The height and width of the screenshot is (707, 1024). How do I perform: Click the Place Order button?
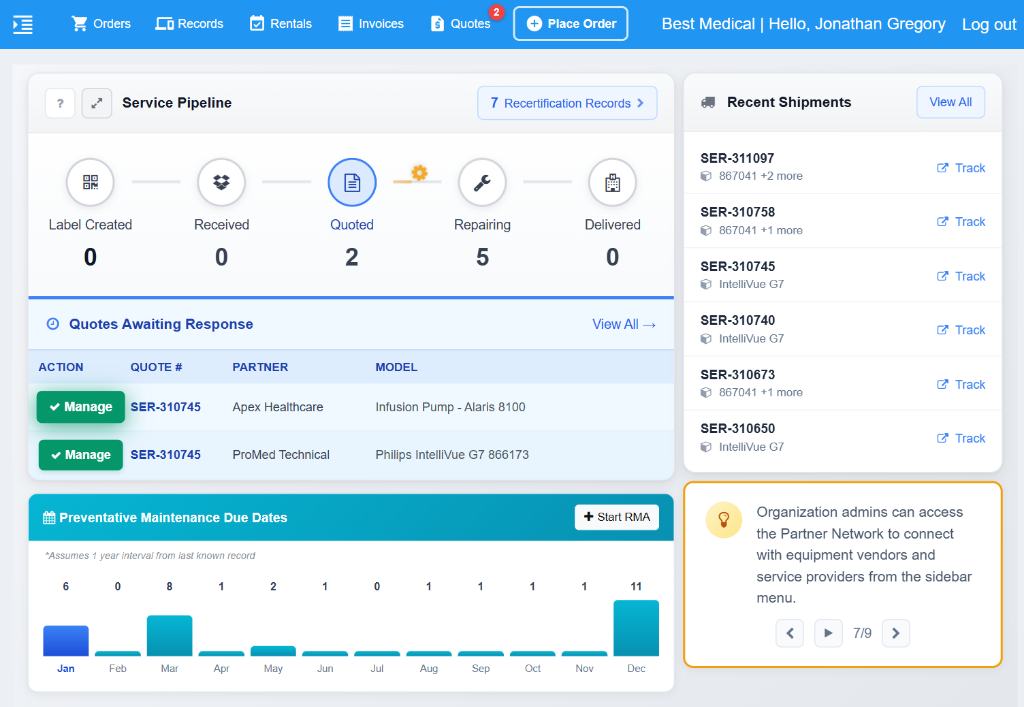pyautogui.click(x=570, y=23)
